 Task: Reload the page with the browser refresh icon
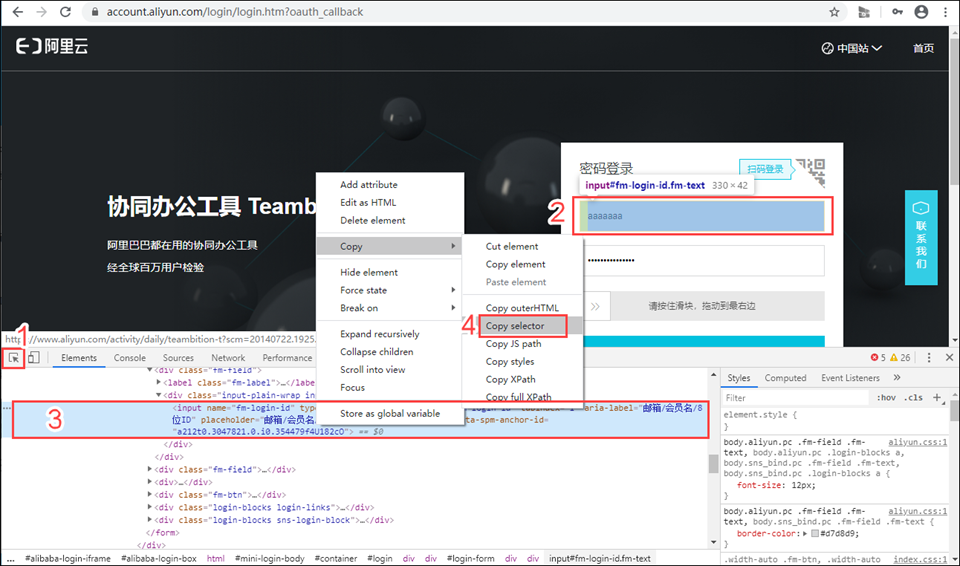click(x=66, y=12)
